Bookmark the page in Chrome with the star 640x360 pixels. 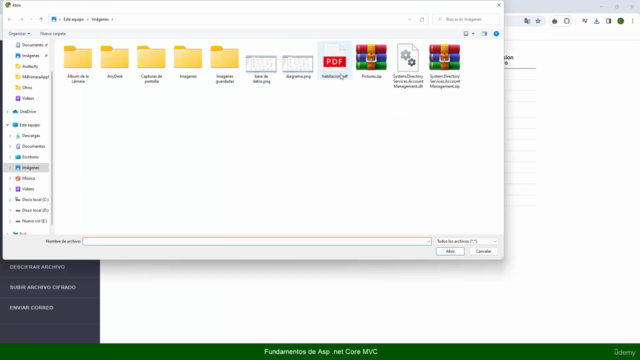click(x=538, y=21)
